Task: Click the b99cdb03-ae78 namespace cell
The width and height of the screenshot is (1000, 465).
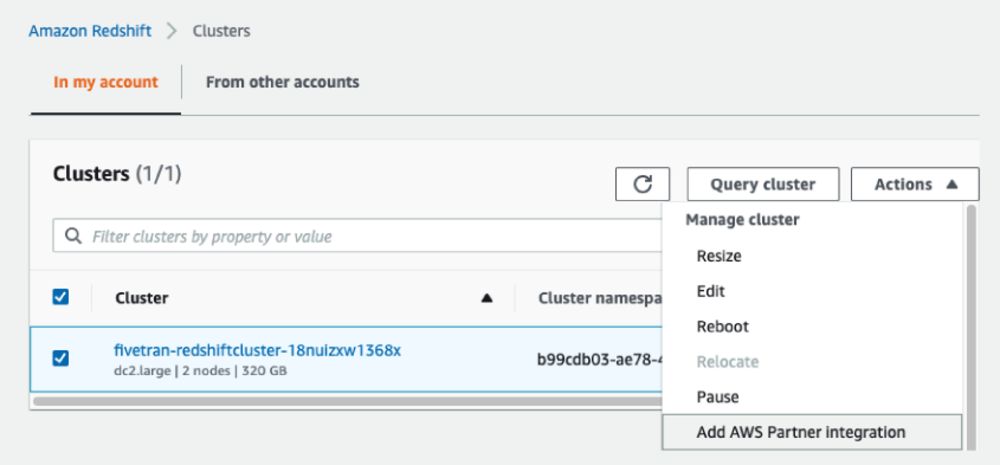Action: coord(599,360)
